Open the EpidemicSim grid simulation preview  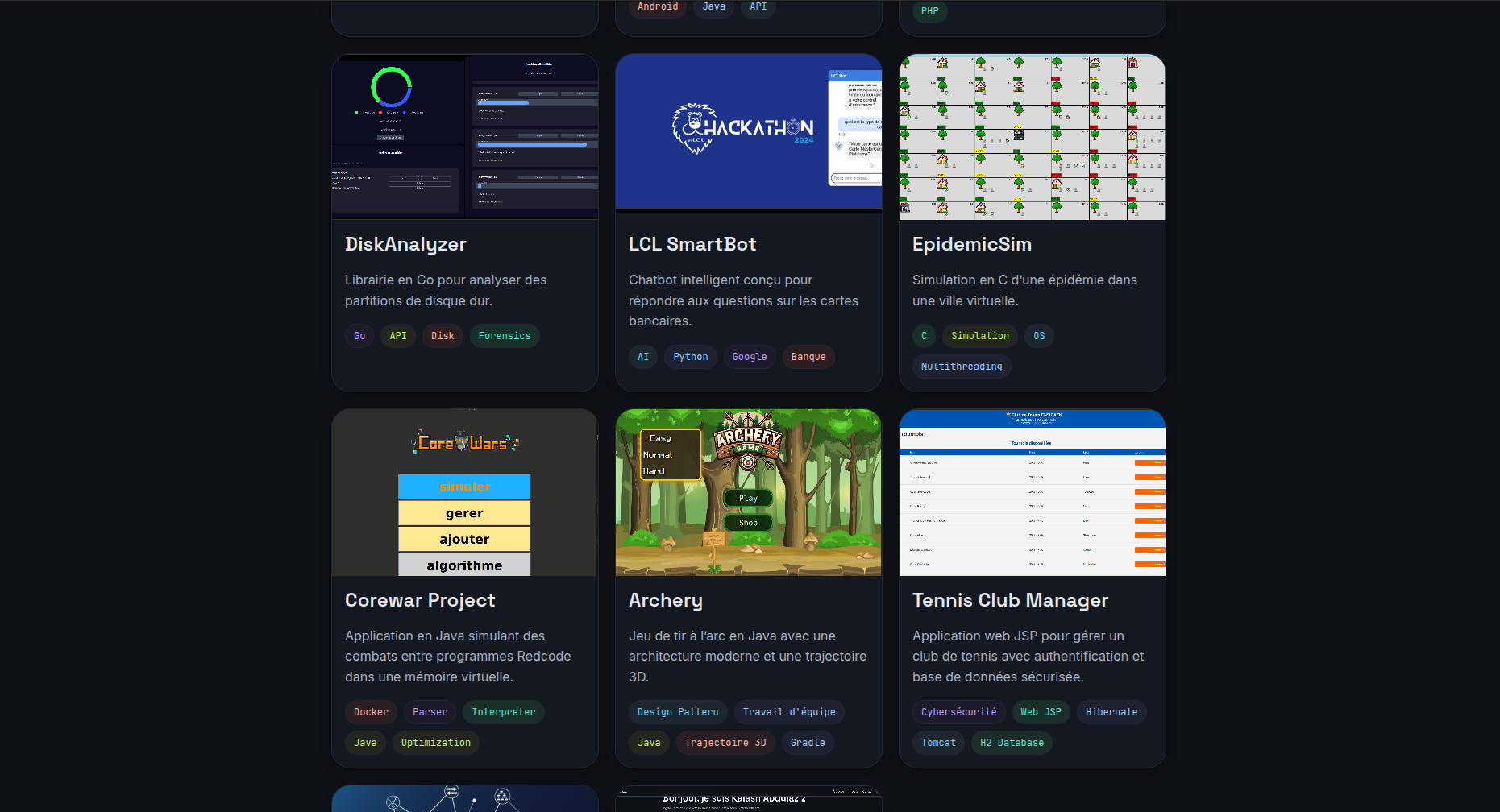click(x=1032, y=136)
